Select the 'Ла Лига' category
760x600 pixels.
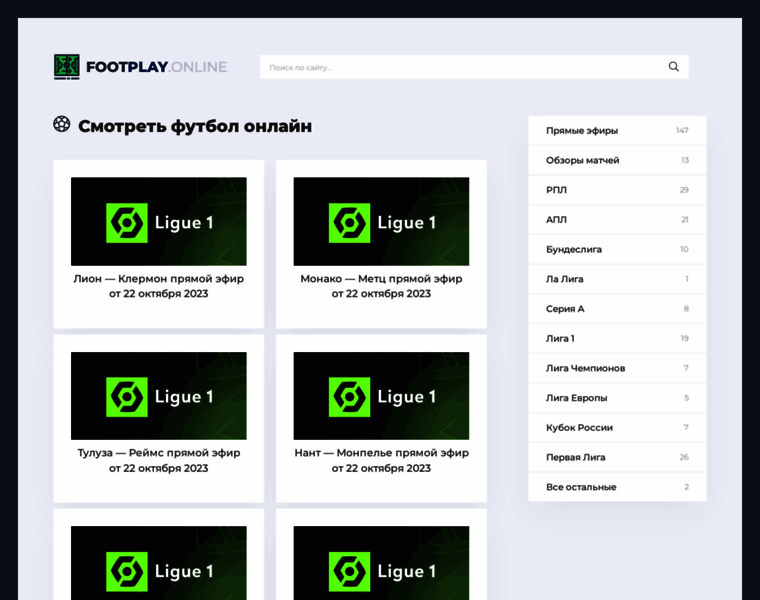(617, 279)
